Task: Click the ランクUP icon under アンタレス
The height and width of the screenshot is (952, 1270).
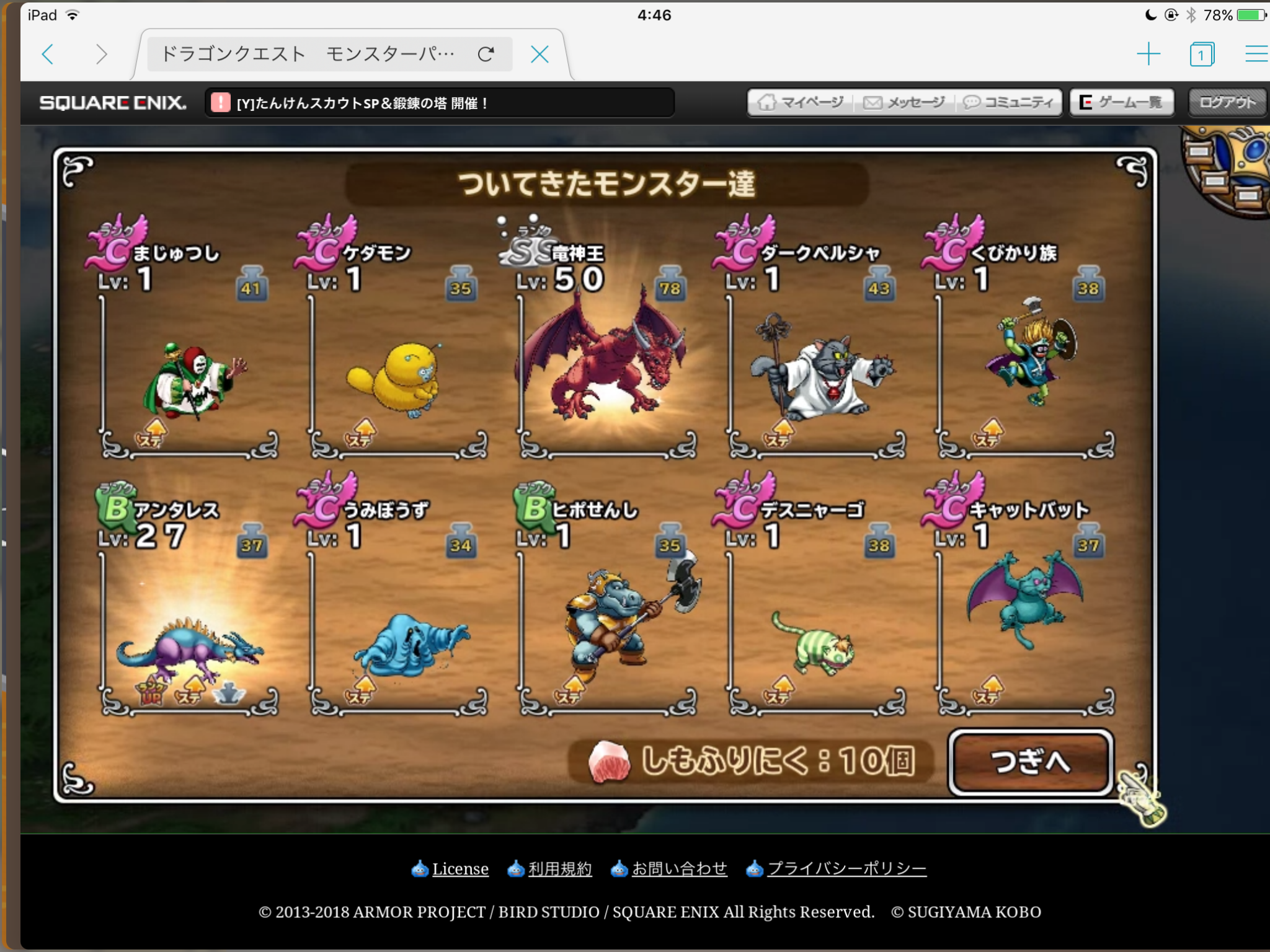Action: [151, 693]
